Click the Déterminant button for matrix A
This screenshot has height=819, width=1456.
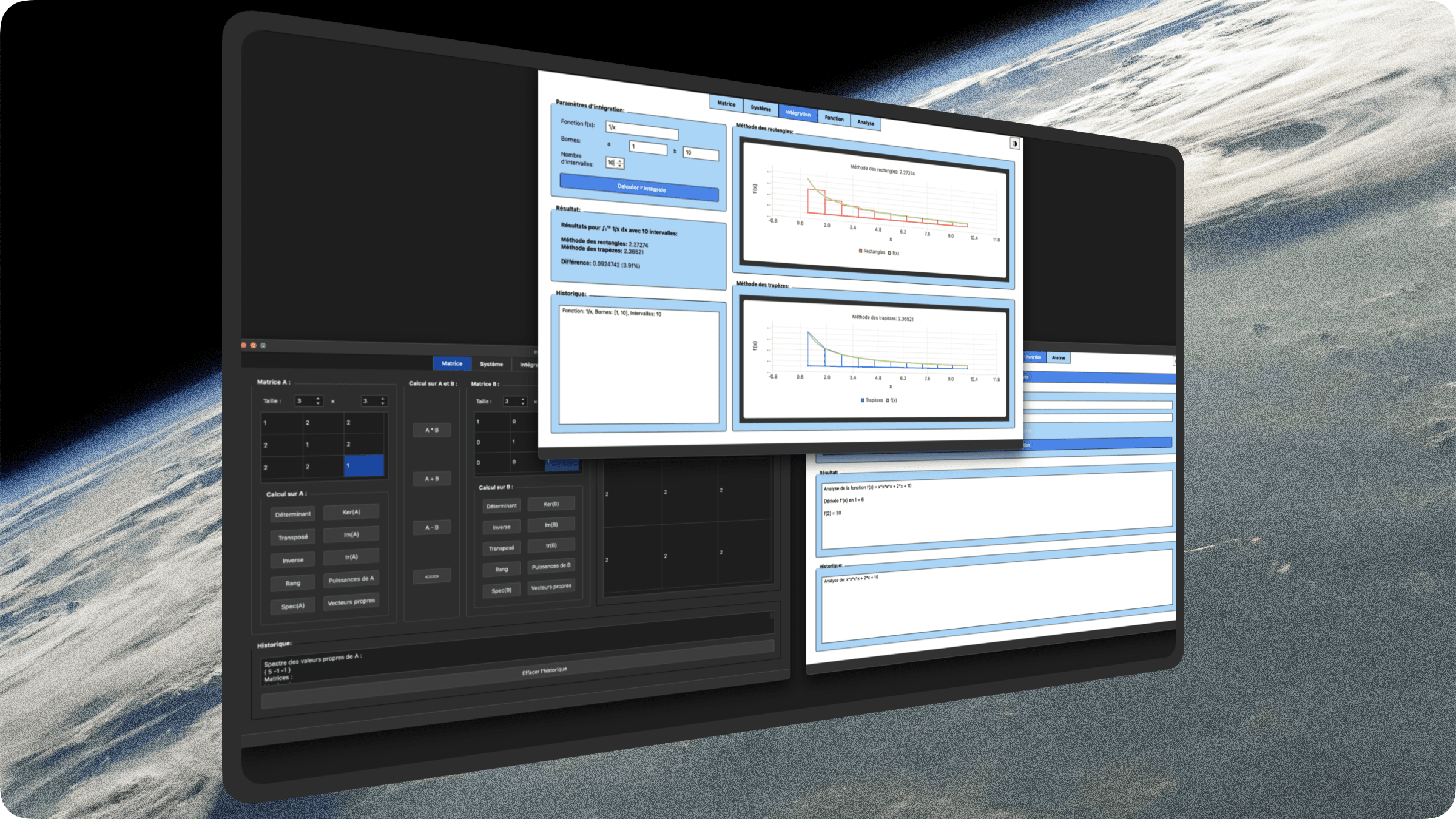[292, 514]
